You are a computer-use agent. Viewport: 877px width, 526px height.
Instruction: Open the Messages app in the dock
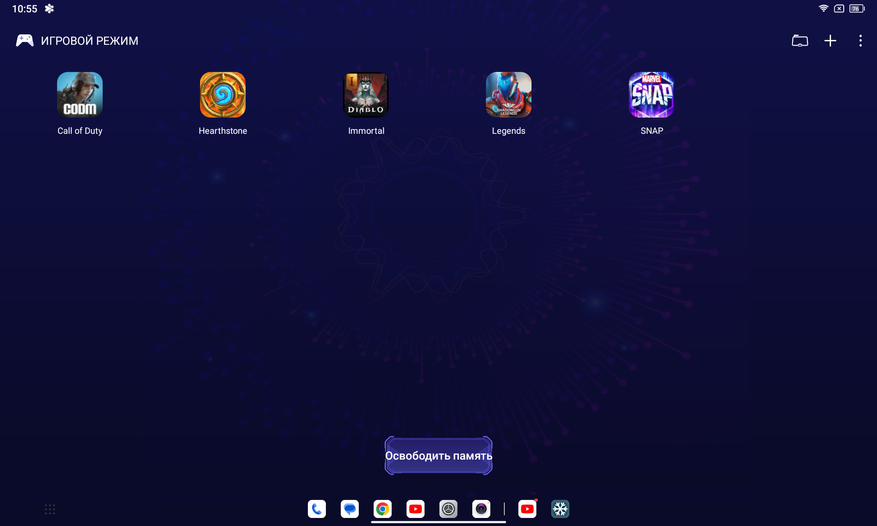click(x=350, y=509)
